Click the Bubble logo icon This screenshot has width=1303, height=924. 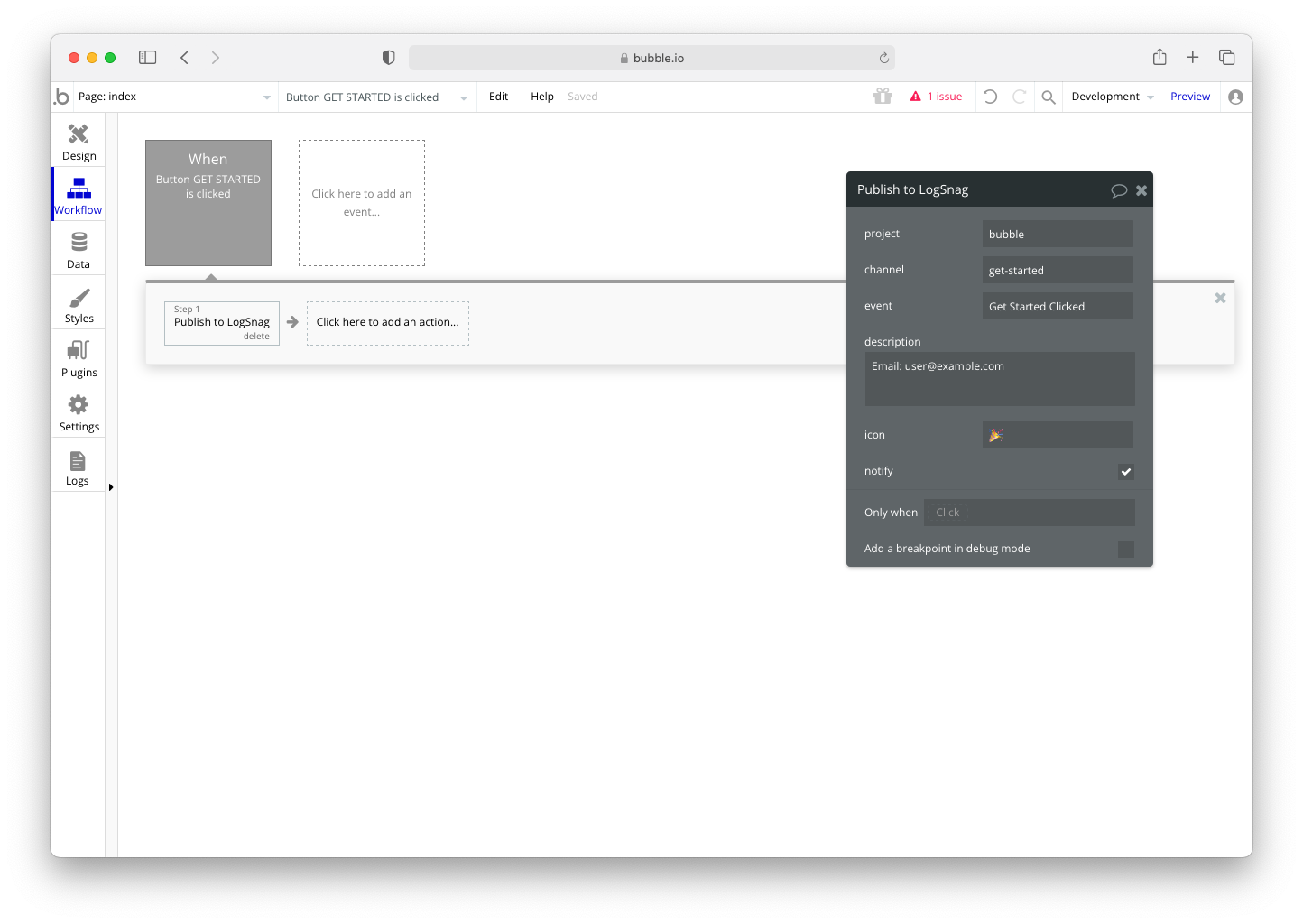tap(61, 97)
